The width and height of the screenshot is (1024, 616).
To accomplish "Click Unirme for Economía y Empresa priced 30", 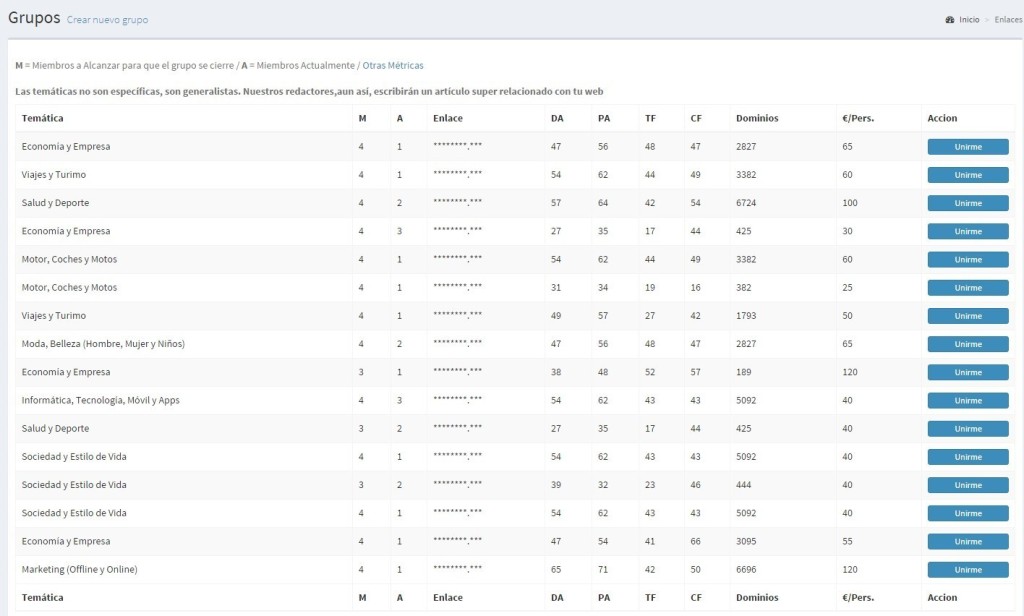I will click(x=968, y=231).
